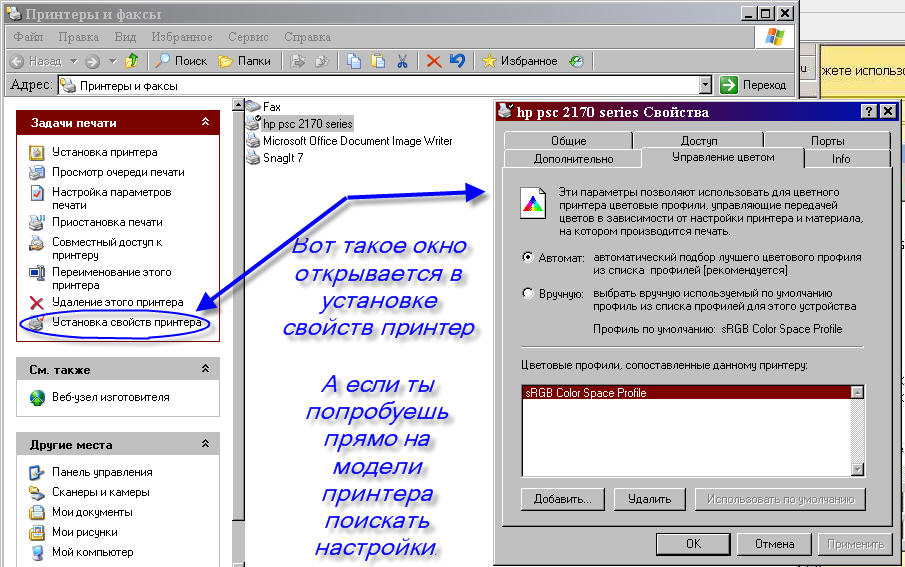Click the Мои рисунки folder icon
Viewport: 905px width, 567px height.
click(x=37, y=532)
